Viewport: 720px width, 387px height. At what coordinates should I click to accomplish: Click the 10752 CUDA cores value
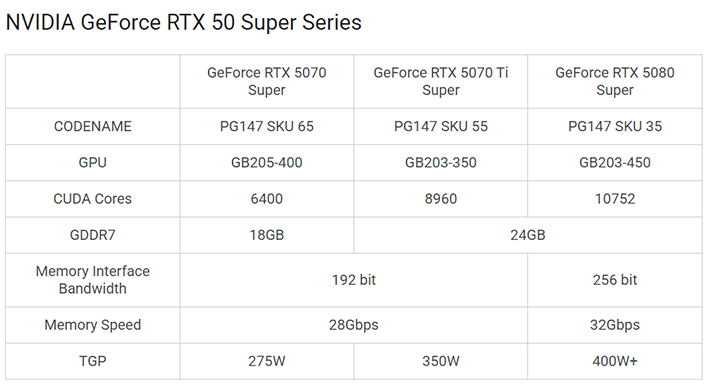coord(615,199)
